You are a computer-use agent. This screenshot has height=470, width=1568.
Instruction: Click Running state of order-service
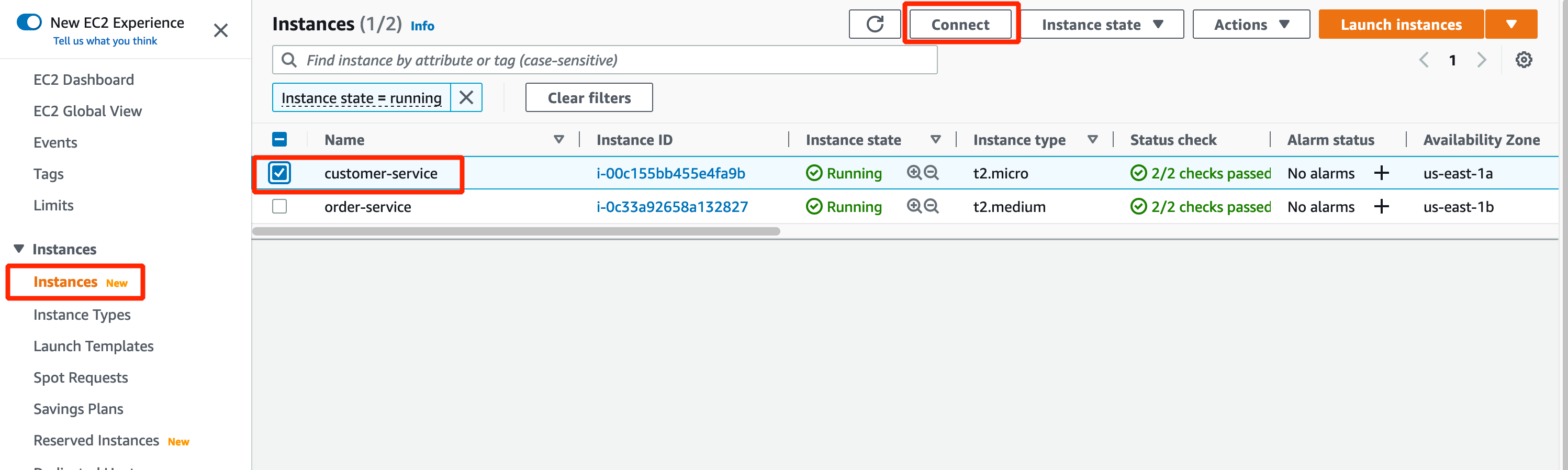click(844, 206)
